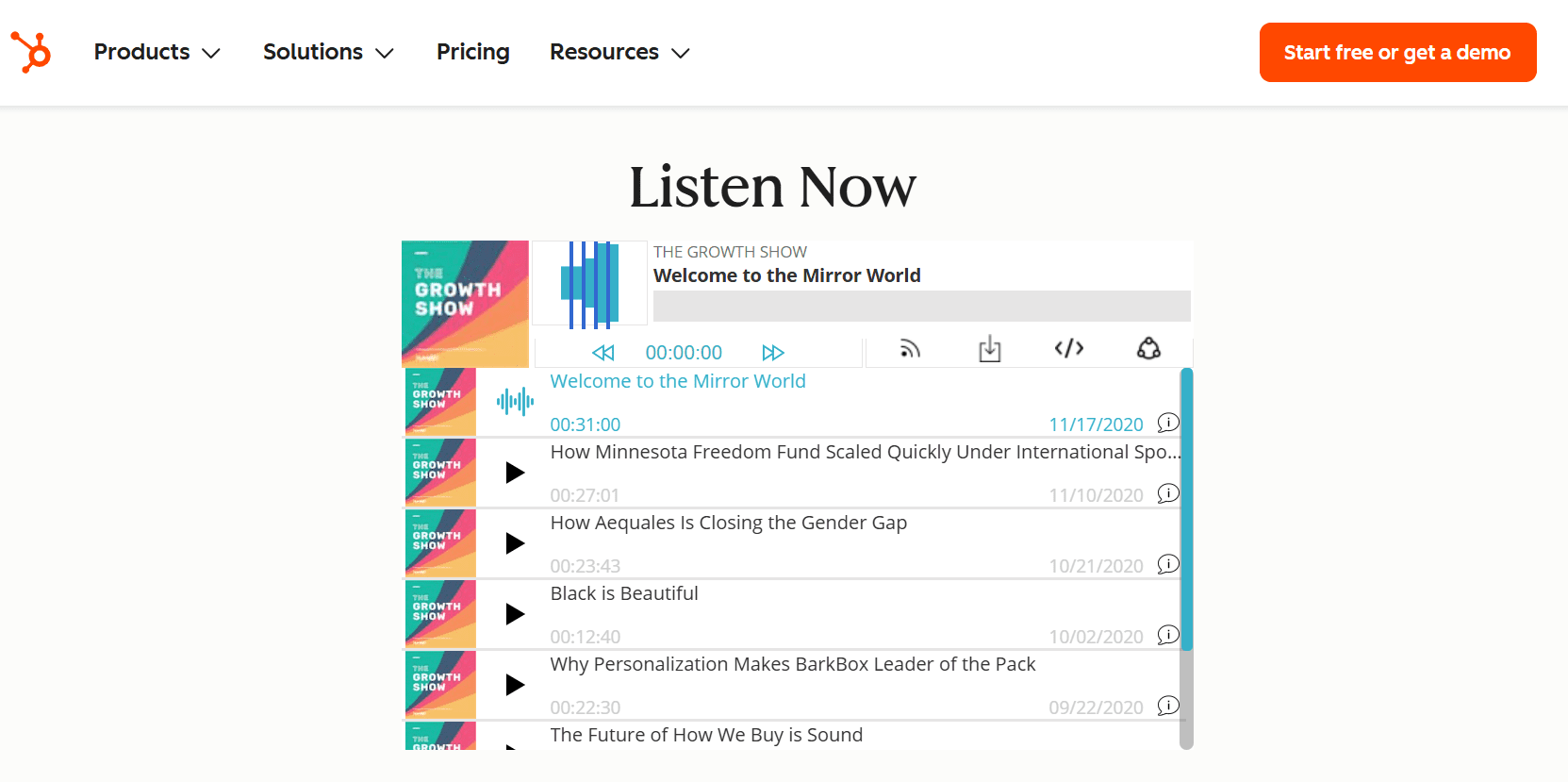
Task: Click the 00:23:43 duration
Action: pos(586,566)
